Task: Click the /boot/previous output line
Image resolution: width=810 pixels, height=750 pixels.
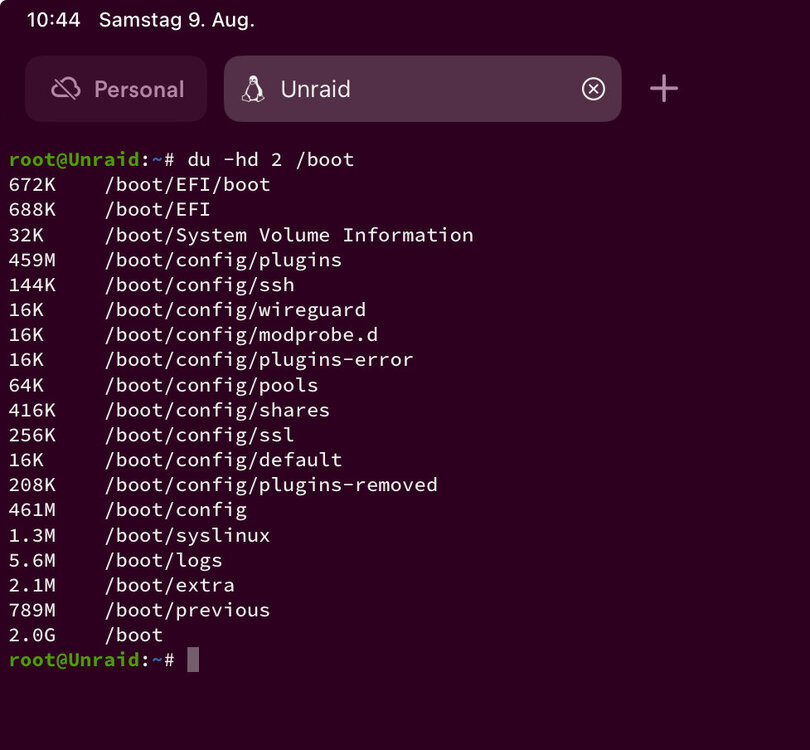Action: [139, 611]
